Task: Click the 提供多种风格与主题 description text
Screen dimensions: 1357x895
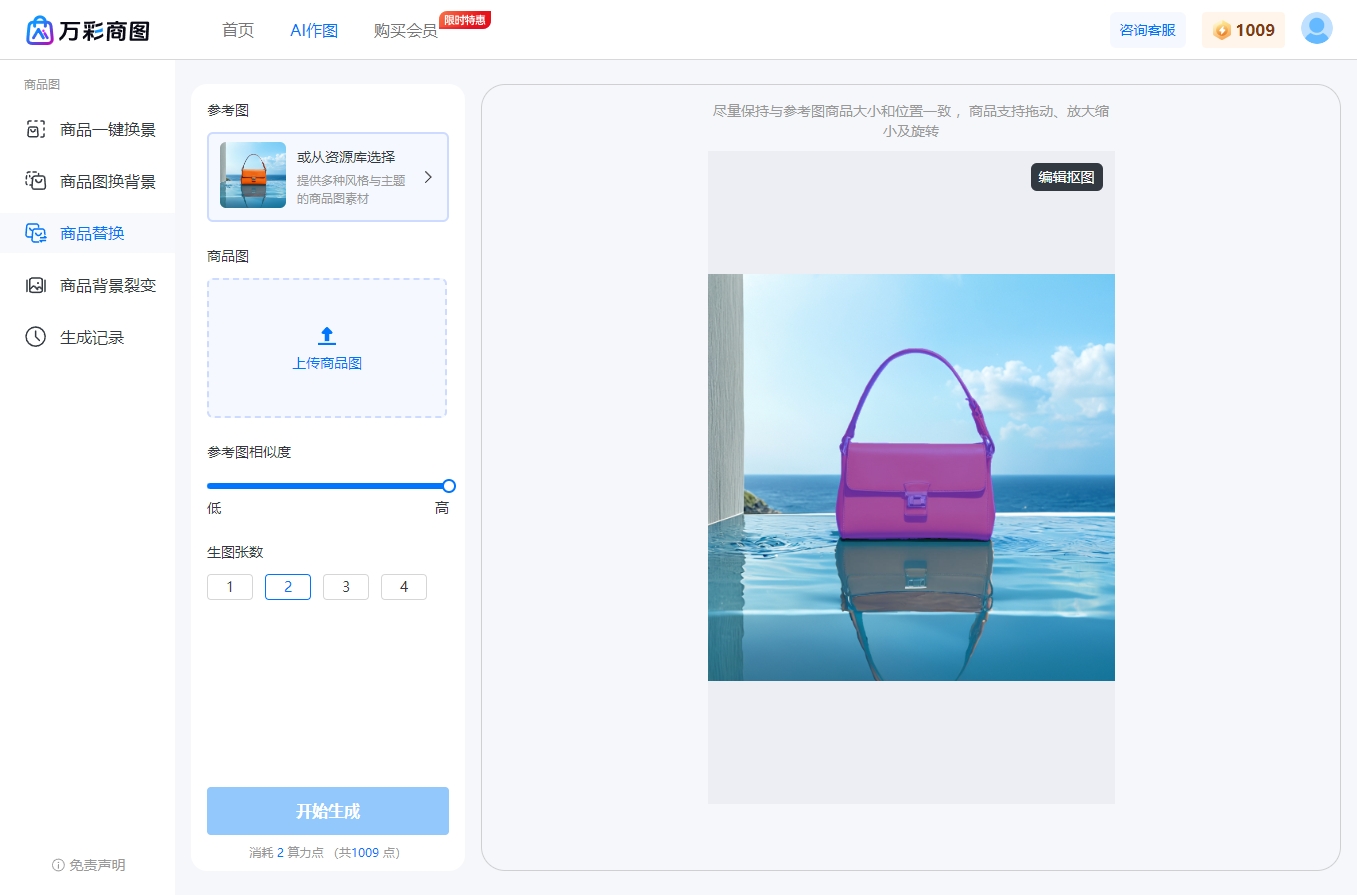Action: pos(351,189)
